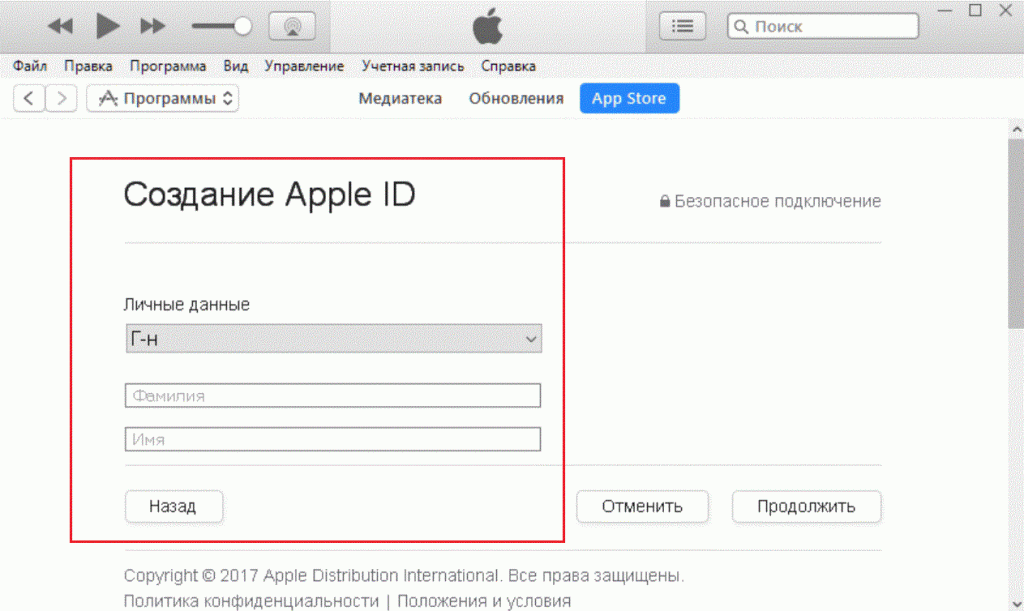Go forward with the right arrow
Image resolution: width=1024 pixels, height=611 pixels.
61,99
